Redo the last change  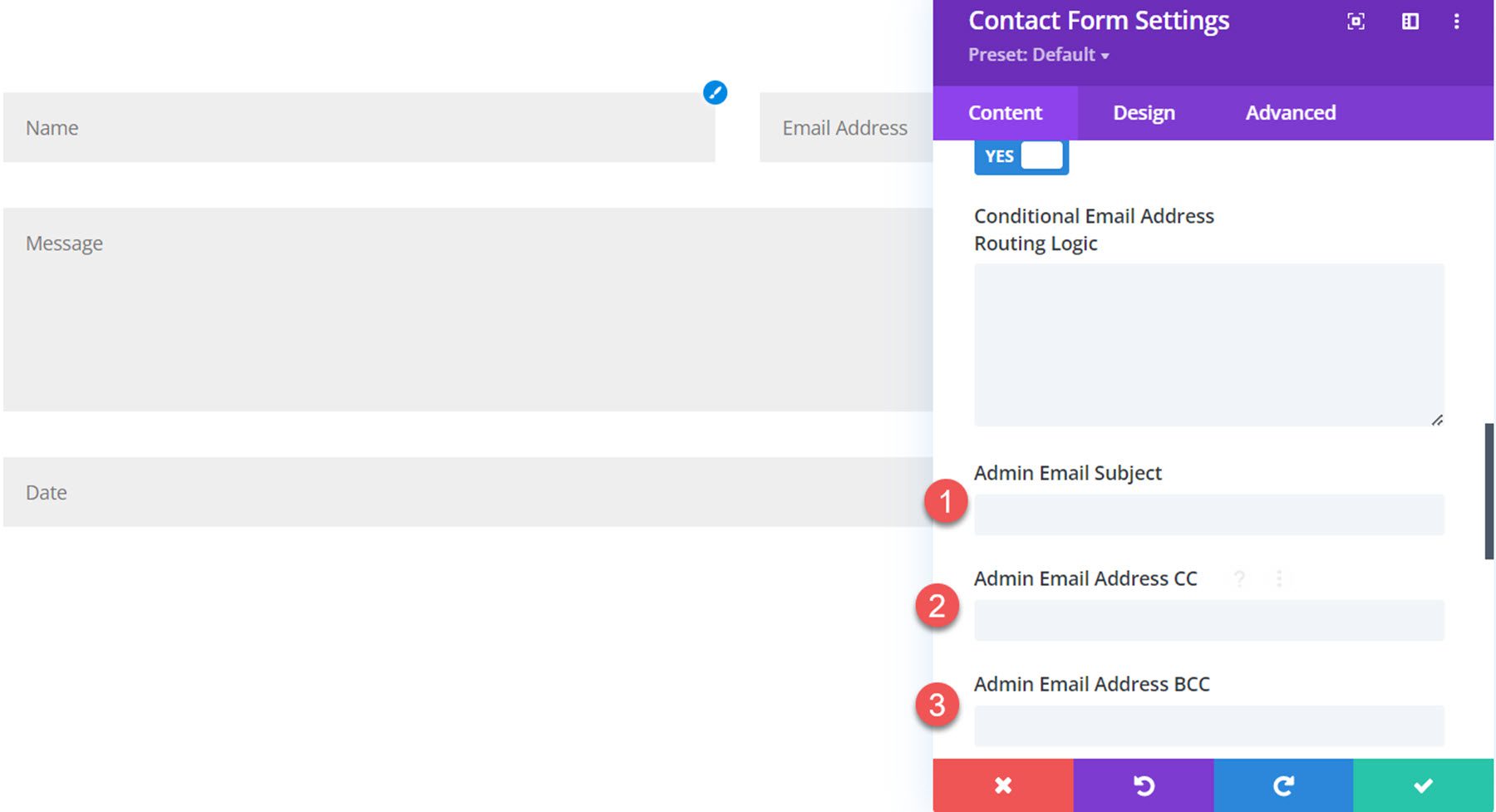tap(1284, 785)
